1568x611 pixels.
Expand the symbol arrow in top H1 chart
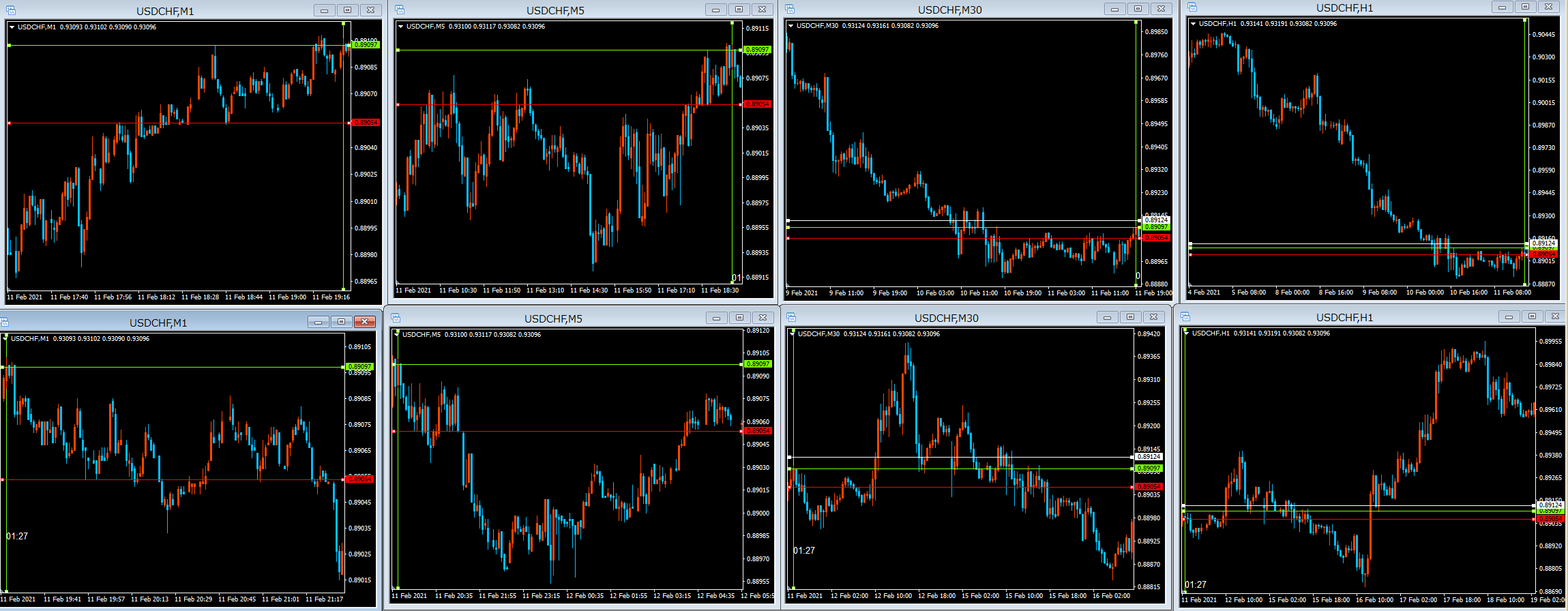click(x=1194, y=24)
